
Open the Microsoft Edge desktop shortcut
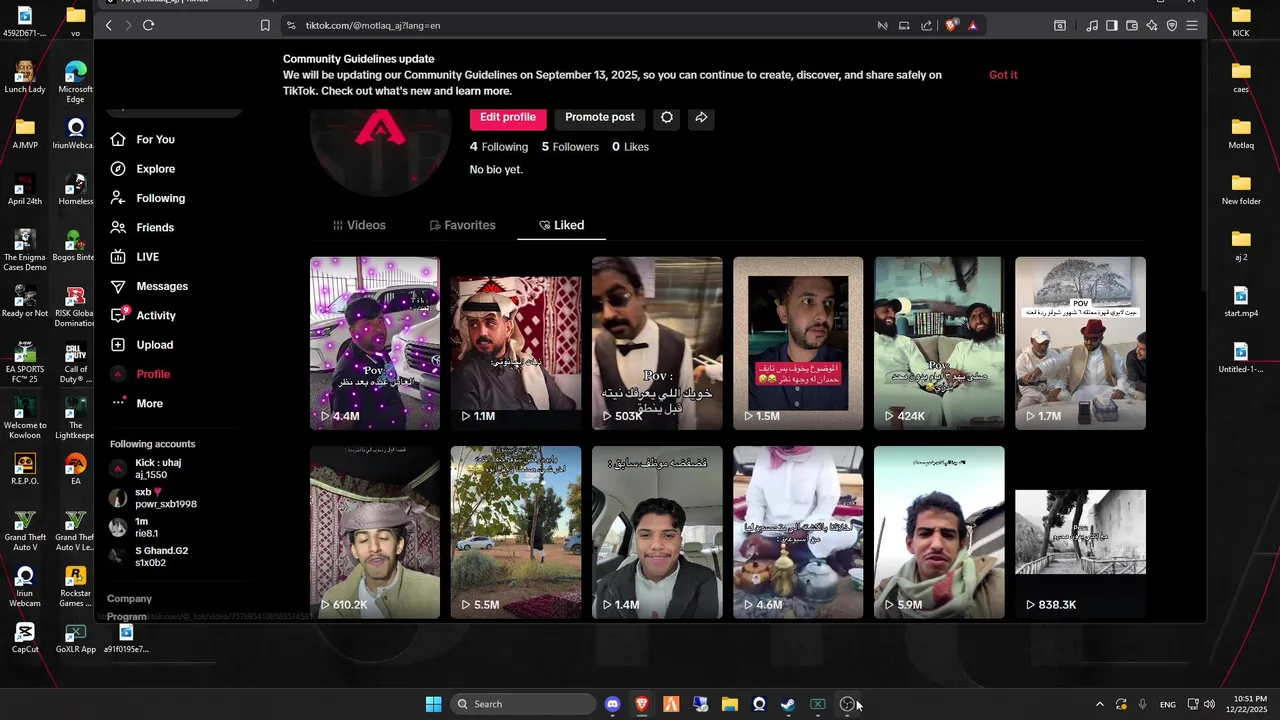tap(75, 83)
